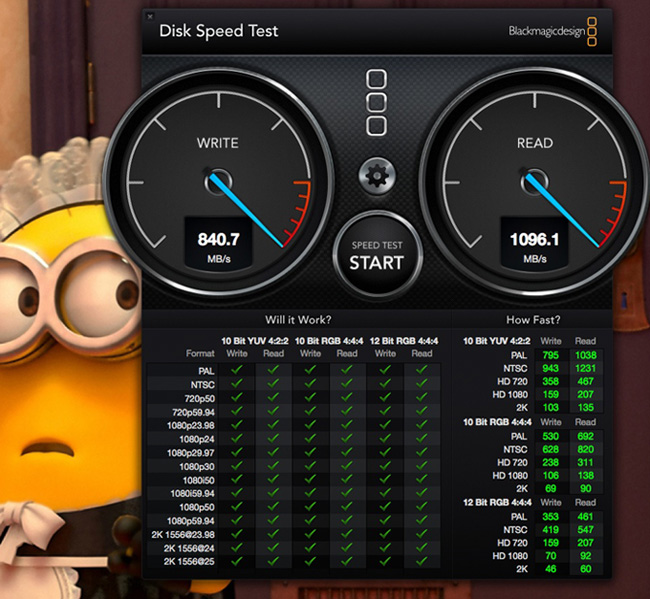This screenshot has height=599, width=650.
Task: Click the 1080p23.98 format row label
Action: pyautogui.click(x=191, y=426)
